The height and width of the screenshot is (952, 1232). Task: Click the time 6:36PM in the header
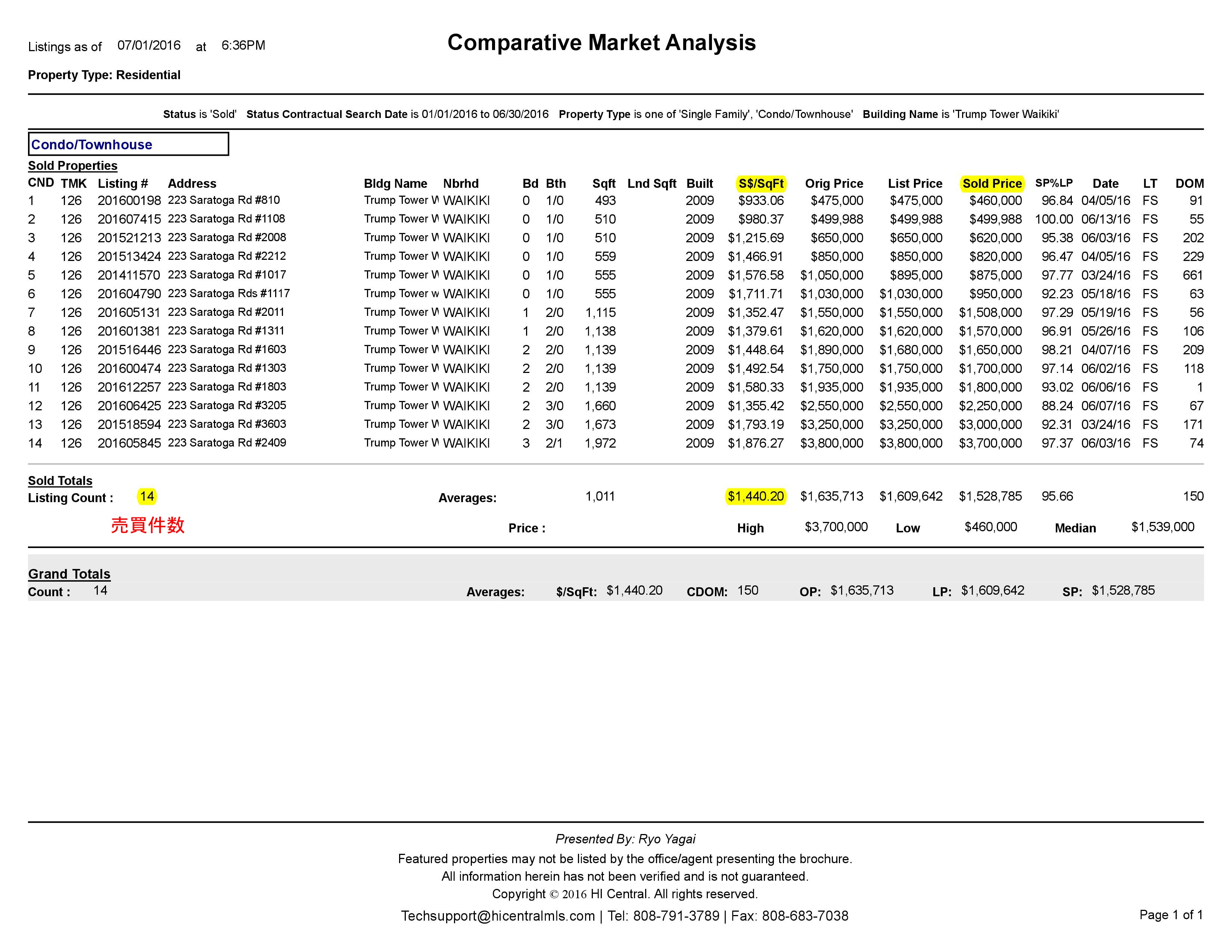[x=243, y=45]
